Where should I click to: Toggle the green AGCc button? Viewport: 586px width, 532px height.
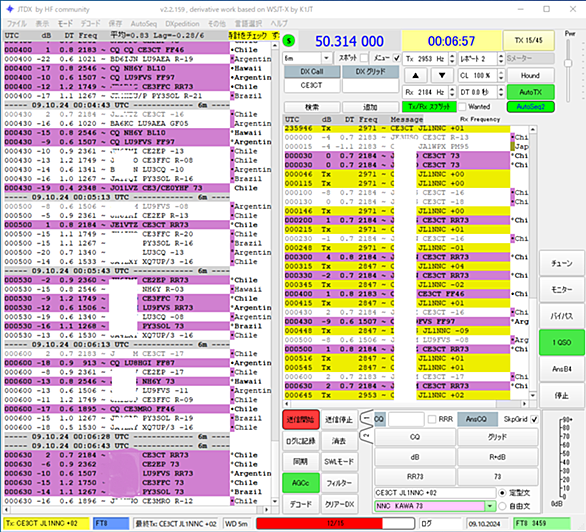301,483
